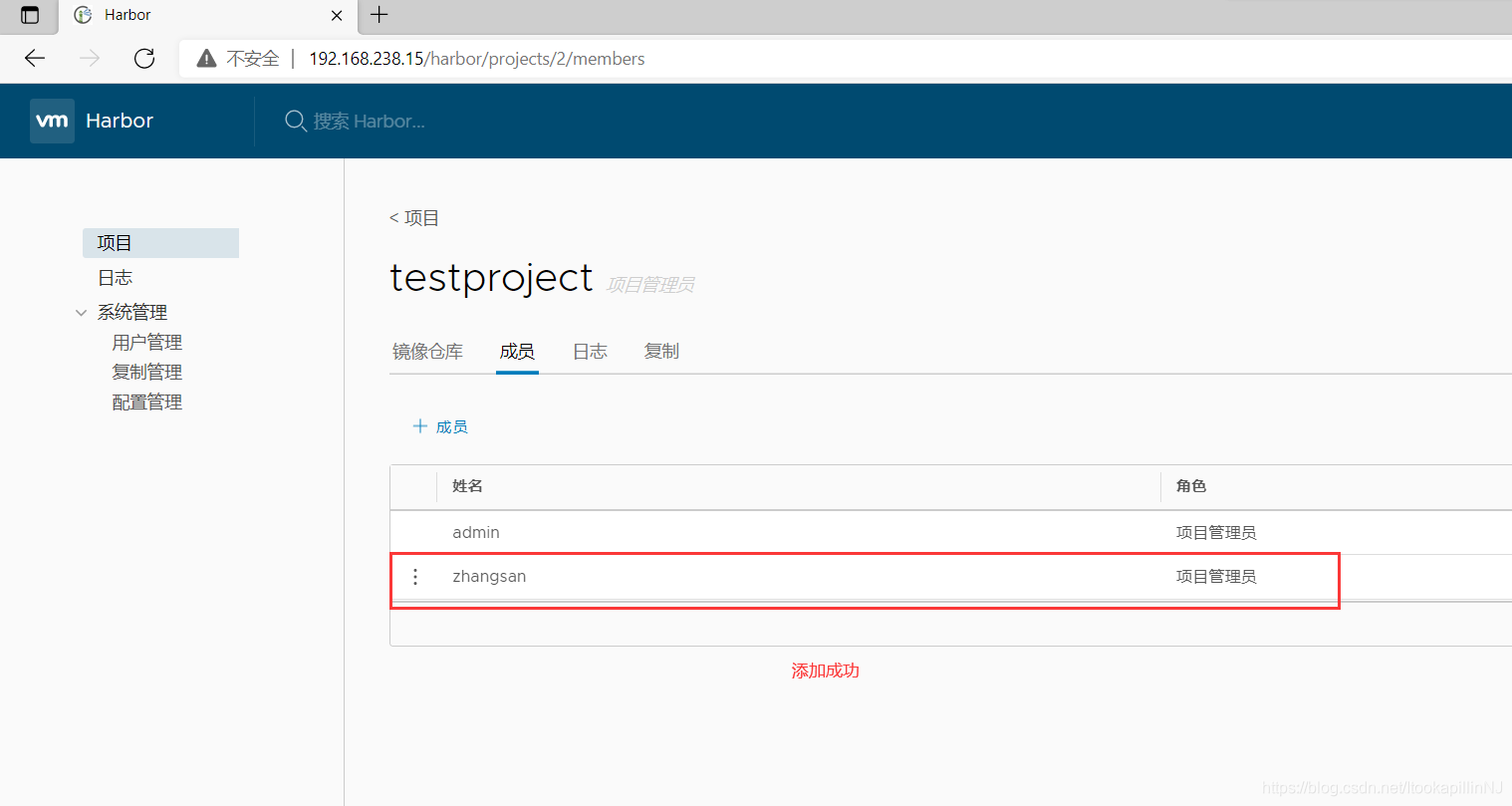Click zhangsan's 项目管理员 role cell
Image resolution: width=1512 pixels, height=806 pixels.
coord(1216,577)
